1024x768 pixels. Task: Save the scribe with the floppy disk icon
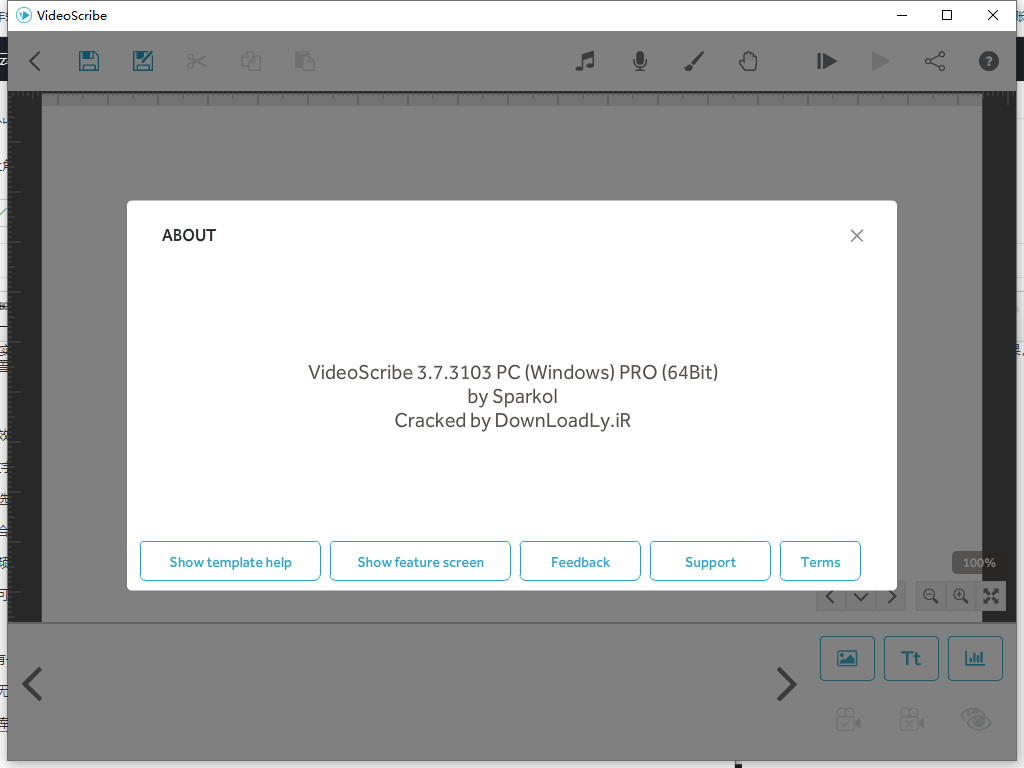pyautogui.click(x=89, y=61)
